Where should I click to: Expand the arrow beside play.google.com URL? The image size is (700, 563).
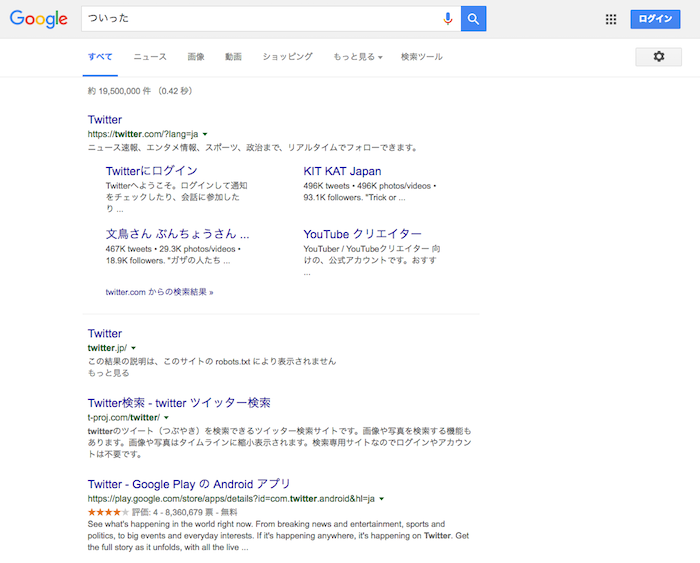coord(382,499)
